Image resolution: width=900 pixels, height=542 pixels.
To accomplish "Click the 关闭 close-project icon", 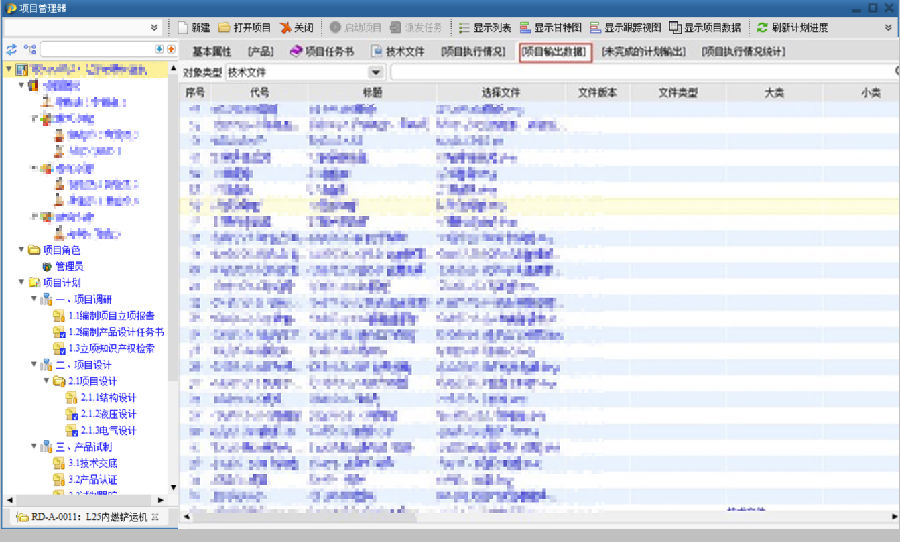I will pyautogui.click(x=285, y=28).
